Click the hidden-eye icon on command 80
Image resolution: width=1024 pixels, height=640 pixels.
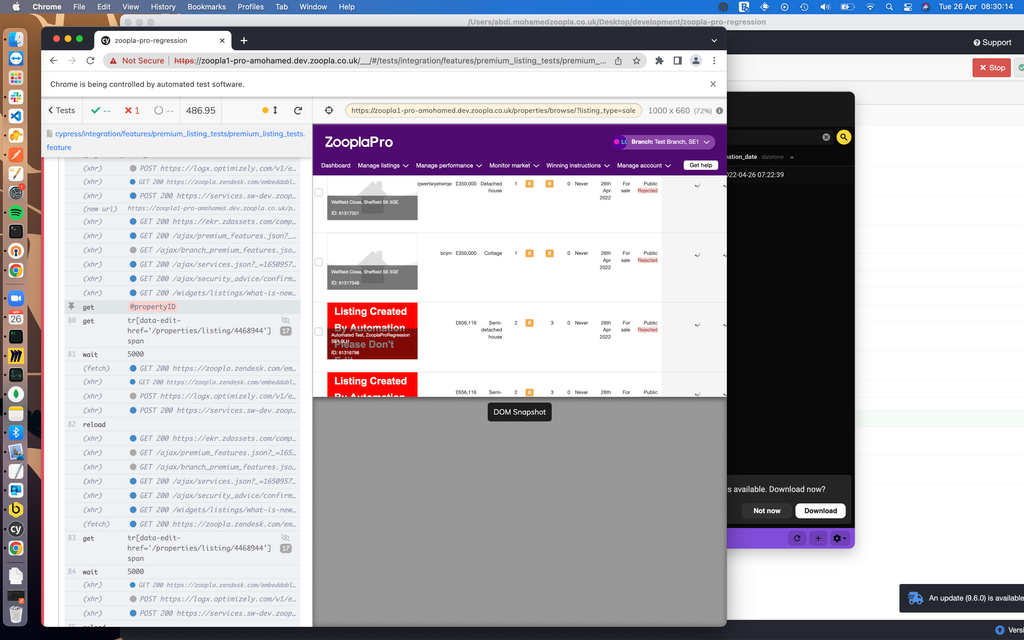(285, 321)
